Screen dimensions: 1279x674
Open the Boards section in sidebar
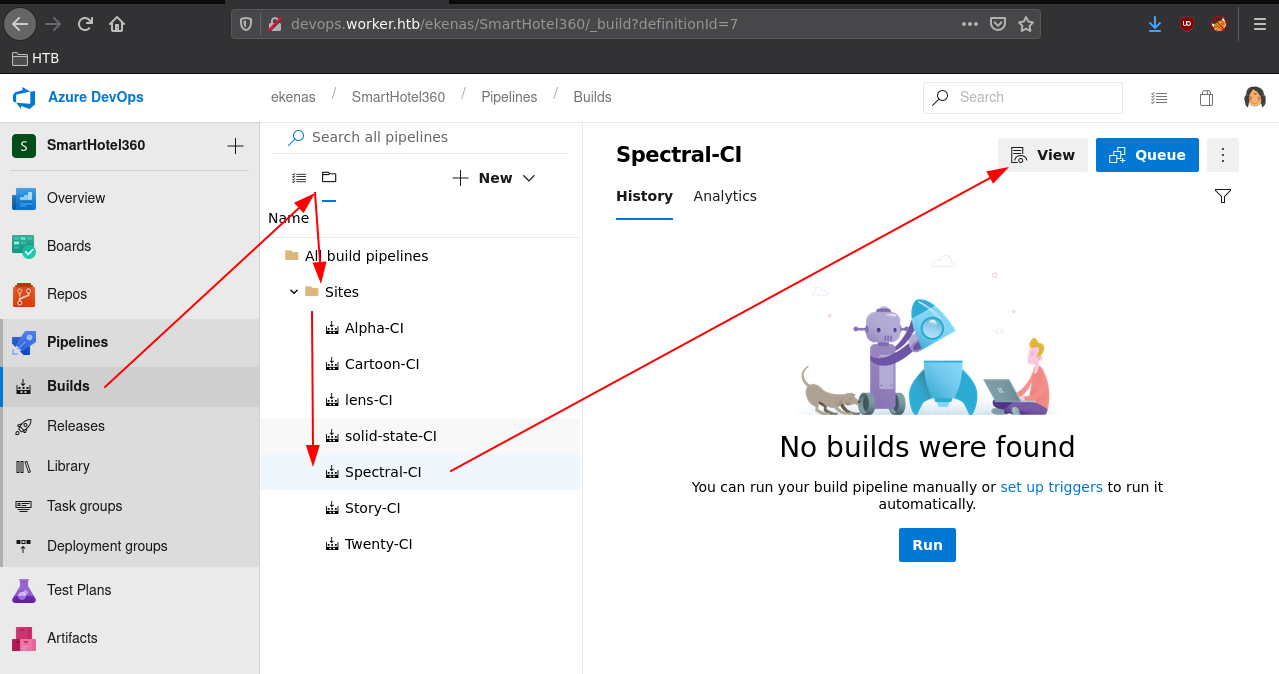[x=130, y=246]
